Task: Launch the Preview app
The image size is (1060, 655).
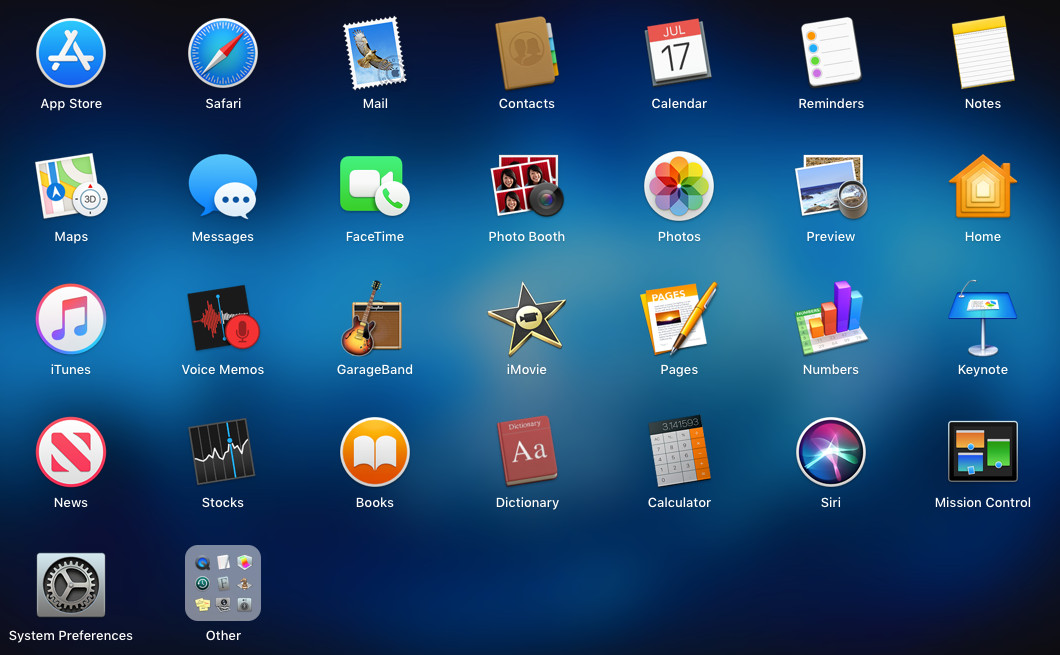Action: 831,186
